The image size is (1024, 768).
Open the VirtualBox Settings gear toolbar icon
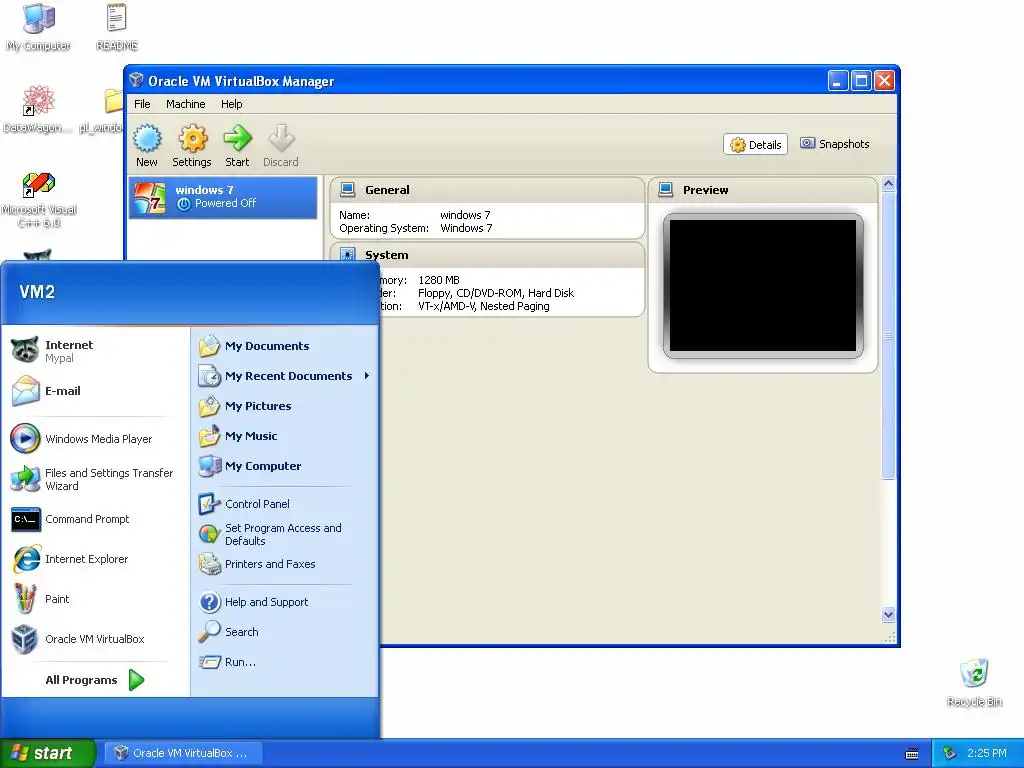pos(192,145)
